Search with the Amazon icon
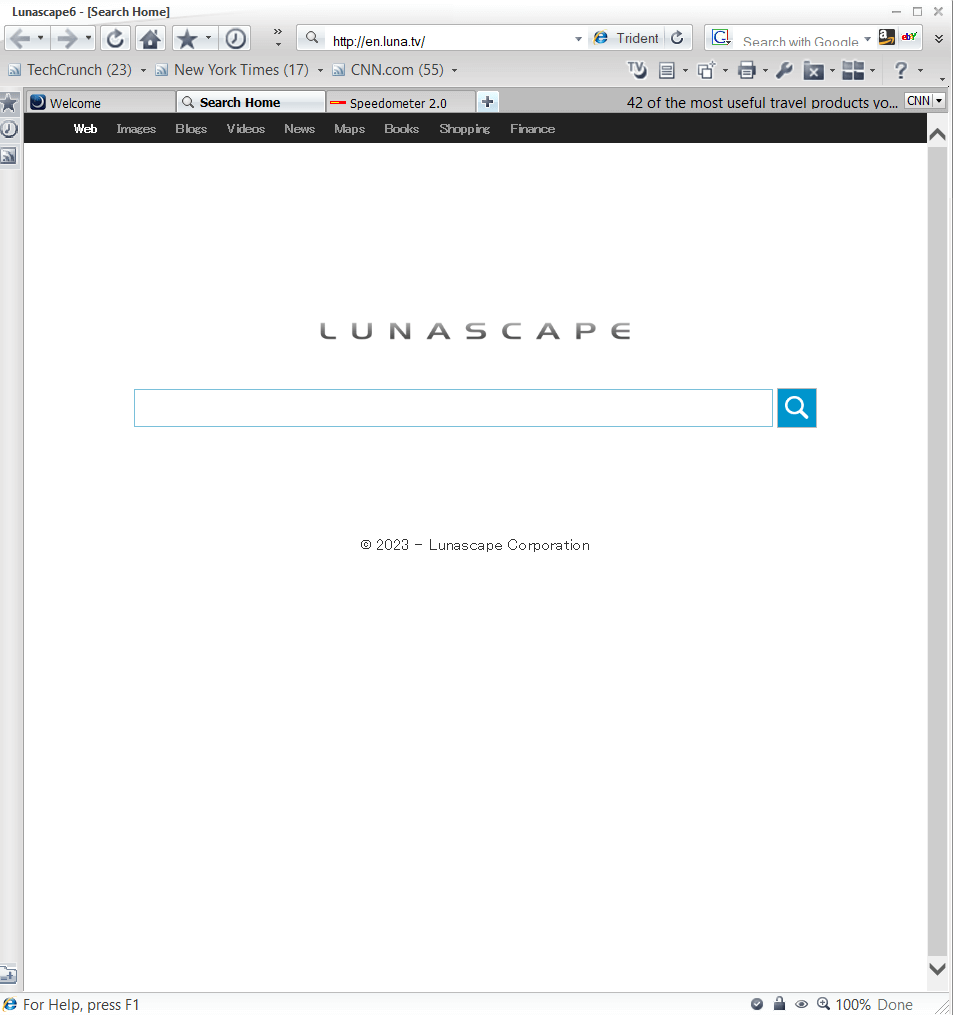Image resolution: width=953 pixels, height=1015 pixels. click(887, 37)
